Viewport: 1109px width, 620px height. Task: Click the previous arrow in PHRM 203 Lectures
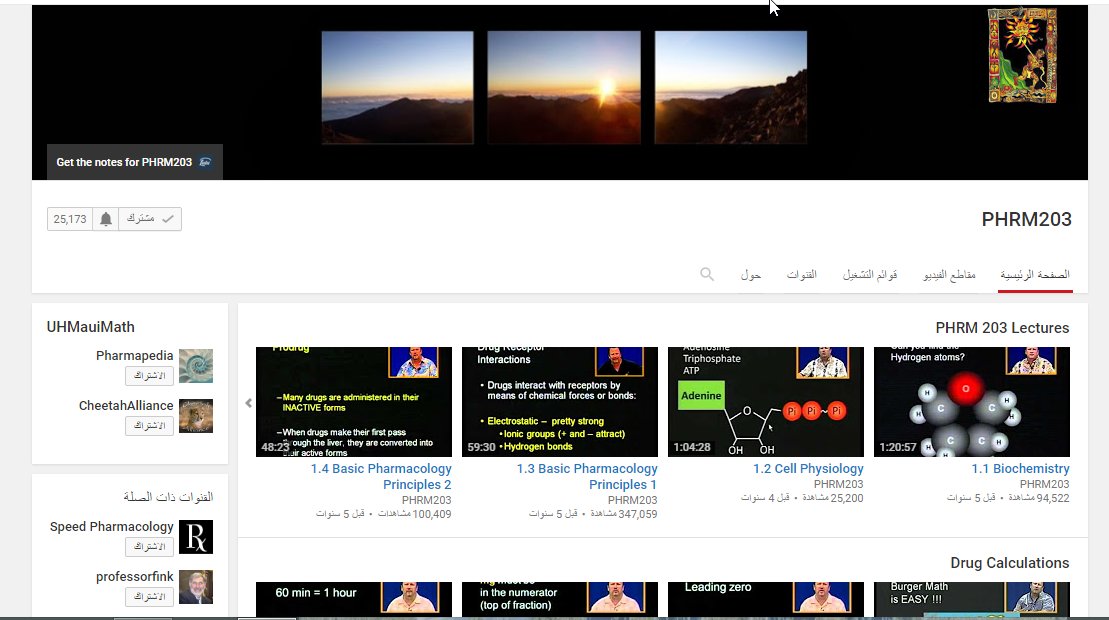click(248, 403)
